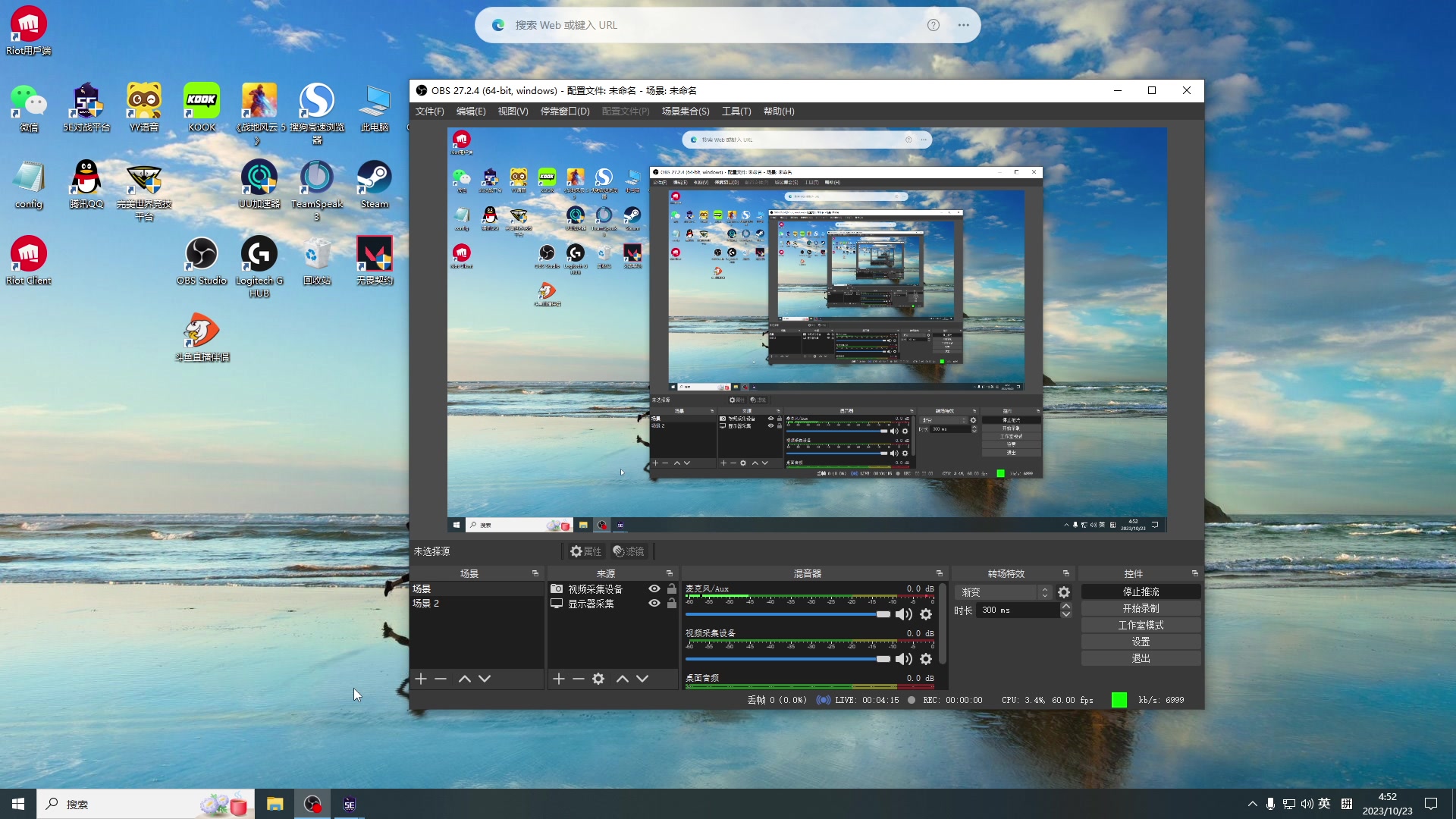Open the 工具(T) menu
The height and width of the screenshot is (819, 1456).
(x=736, y=111)
